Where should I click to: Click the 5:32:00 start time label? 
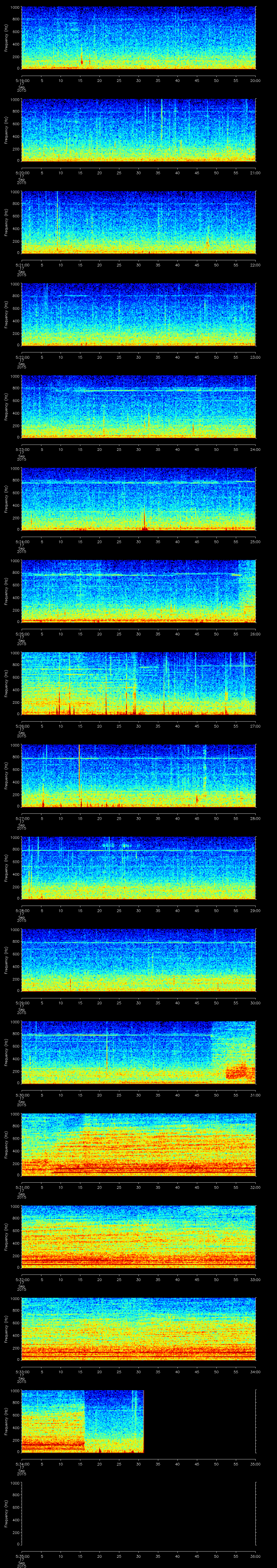click(22, 1279)
